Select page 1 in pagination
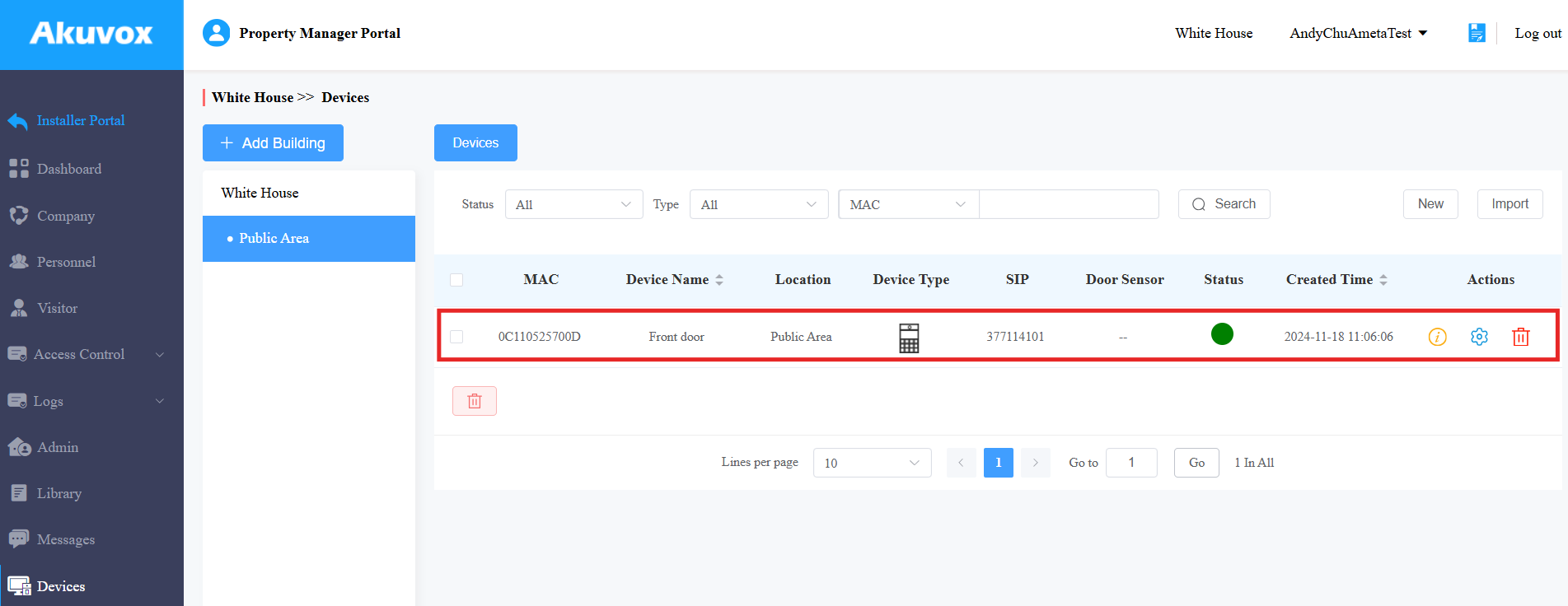 tap(999, 463)
